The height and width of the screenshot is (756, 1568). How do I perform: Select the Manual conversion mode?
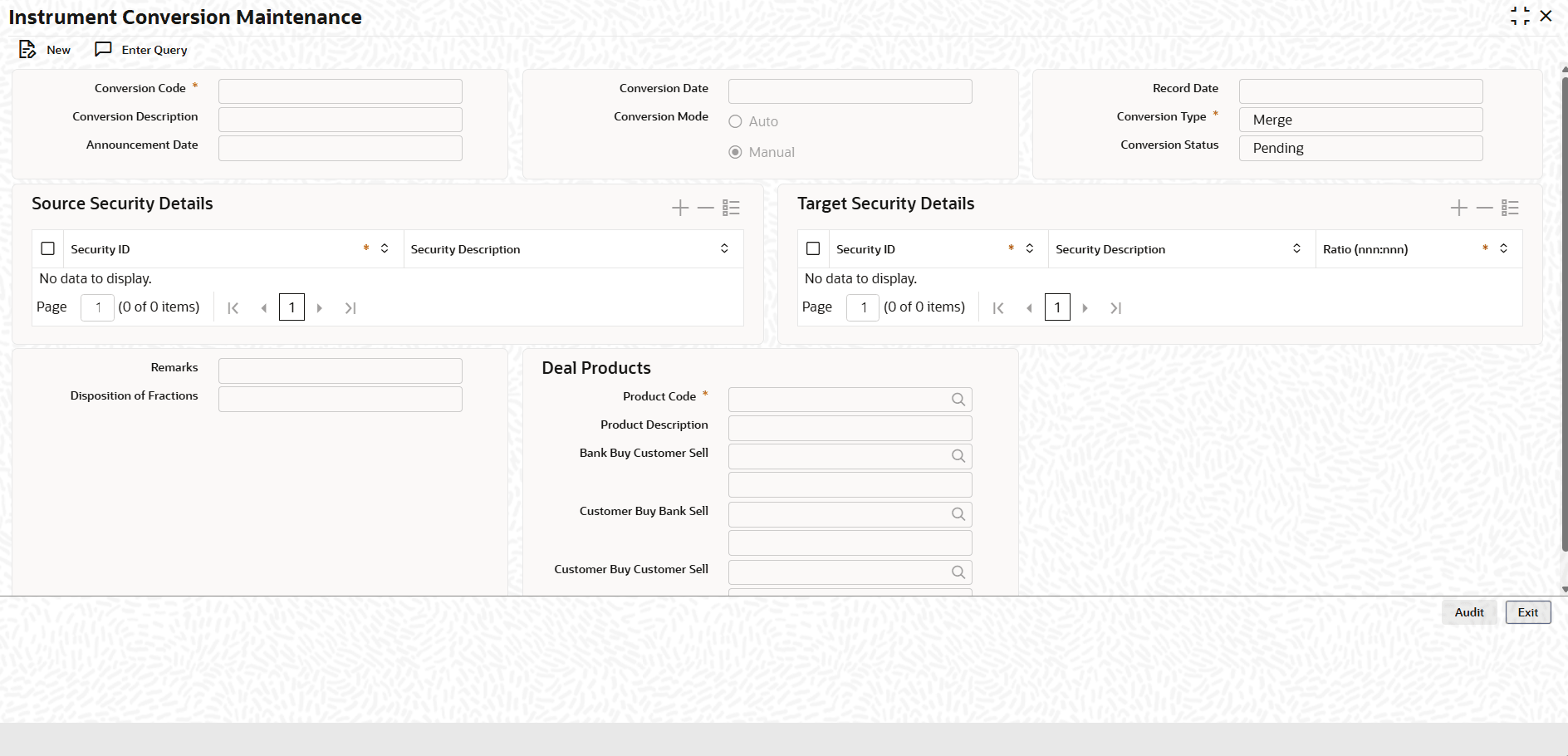coord(735,152)
